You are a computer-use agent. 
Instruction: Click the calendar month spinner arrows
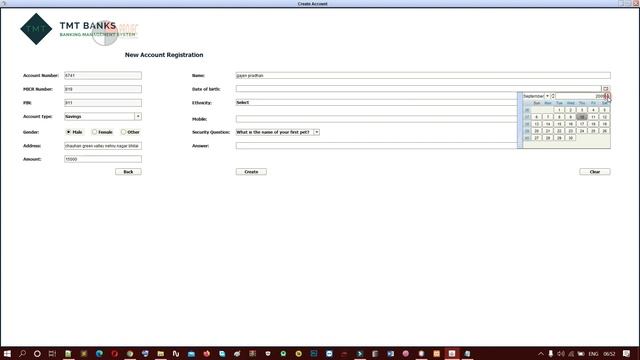[x=553, y=96]
